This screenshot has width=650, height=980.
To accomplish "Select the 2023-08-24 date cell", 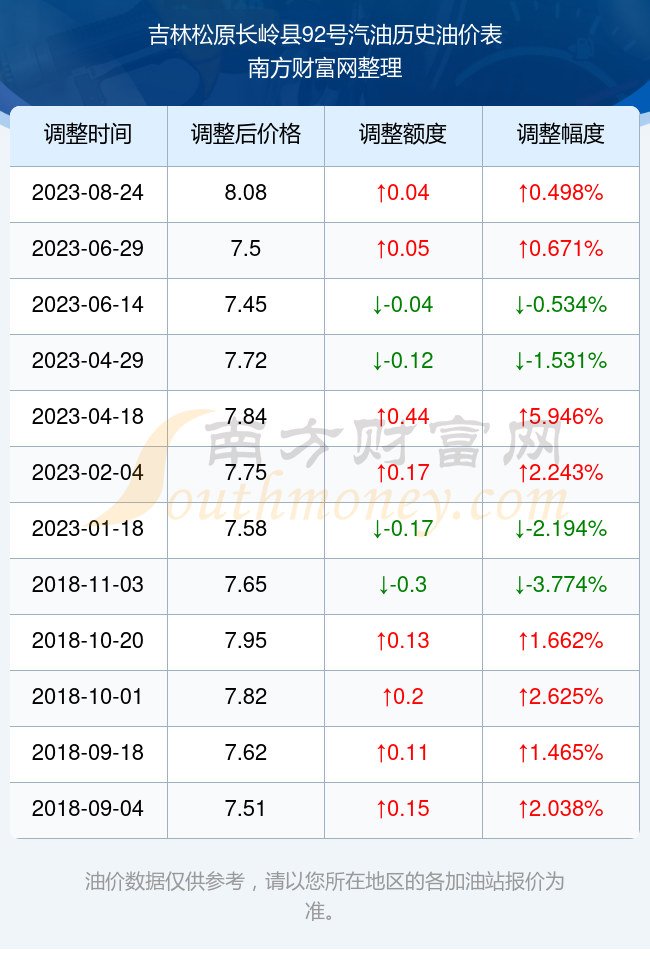I will click(88, 192).
